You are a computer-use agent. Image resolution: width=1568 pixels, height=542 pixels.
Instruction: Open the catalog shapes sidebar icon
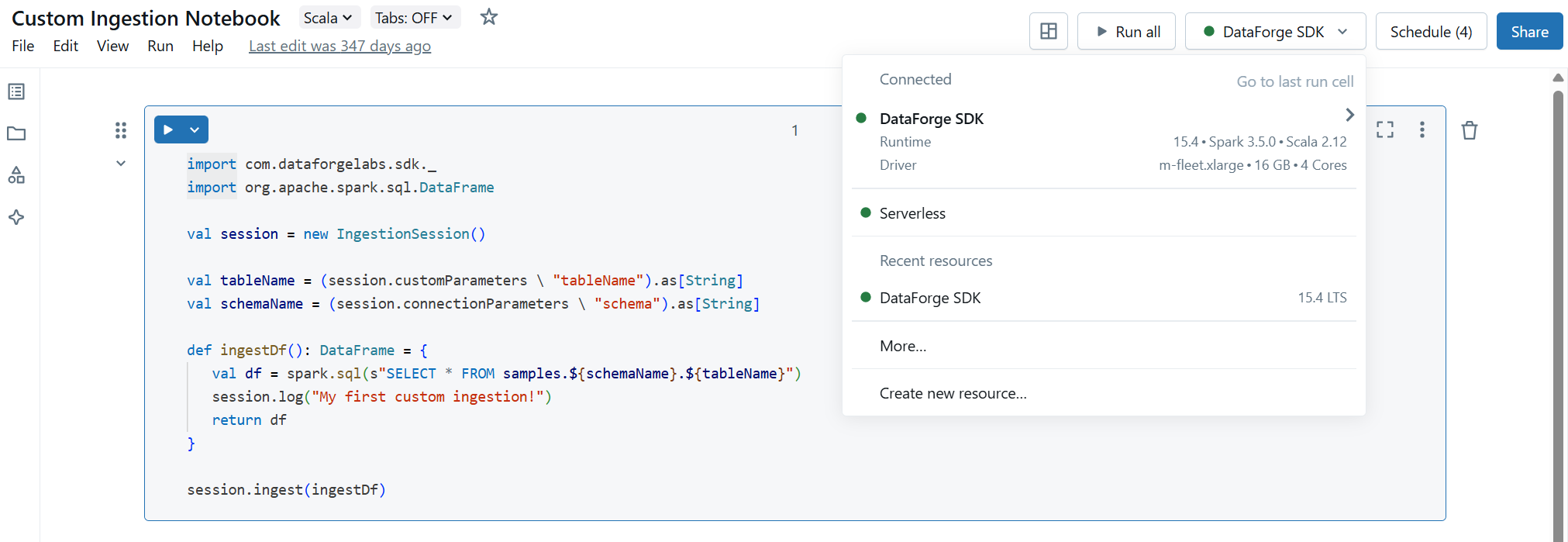pyautogui.click(x=16, y=175)
